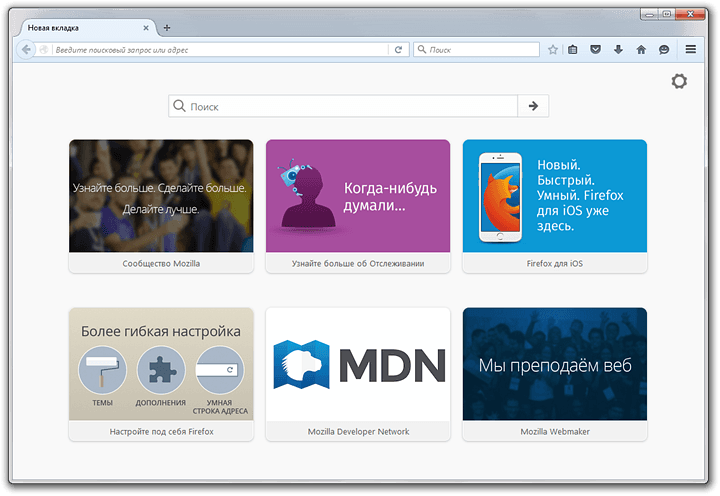Click the Сообщество Mozilla caption
This screenshot has height=496, width=720.
click(x=161, y=264)
